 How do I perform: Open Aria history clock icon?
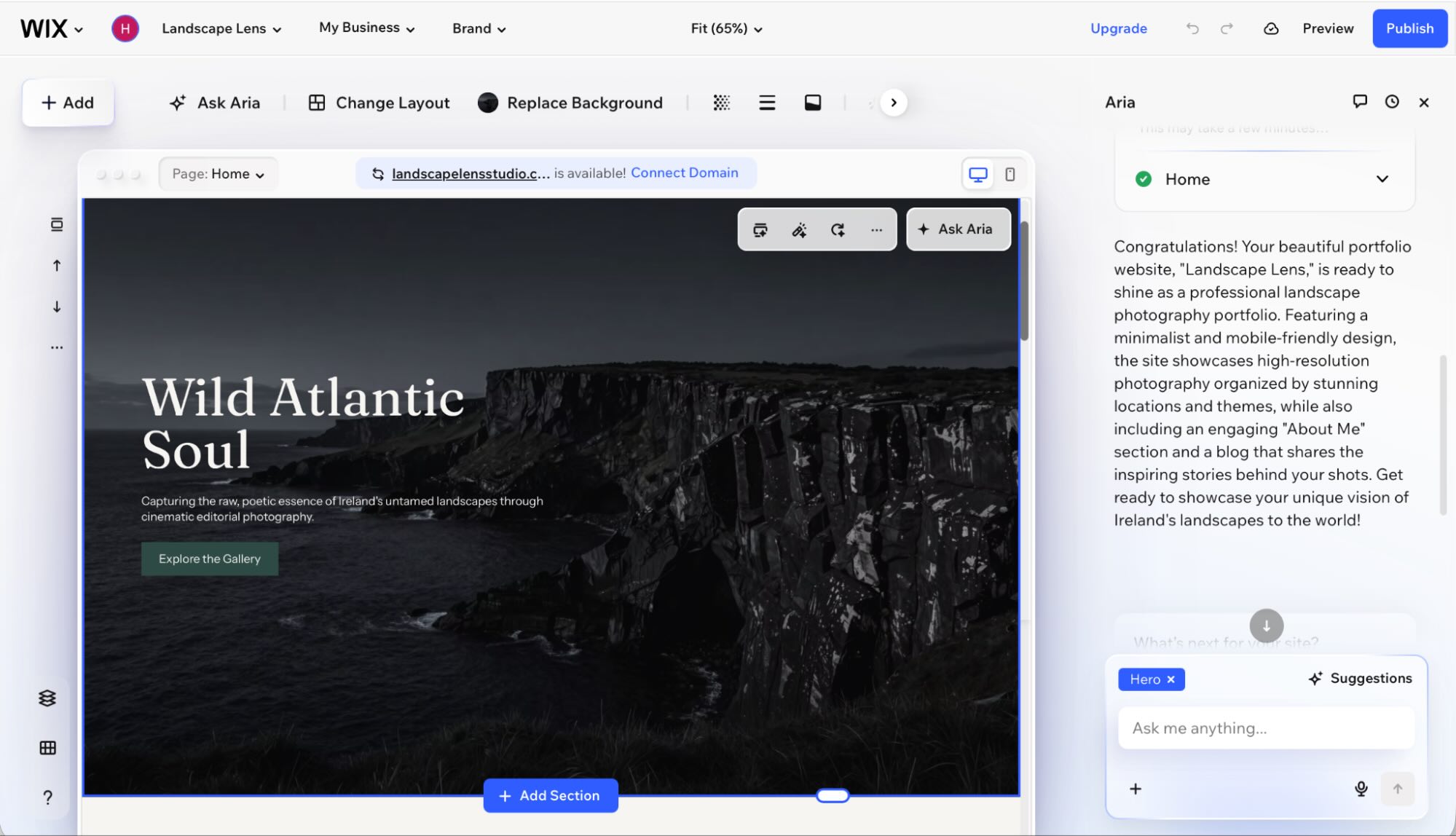tap(1392, 102)
